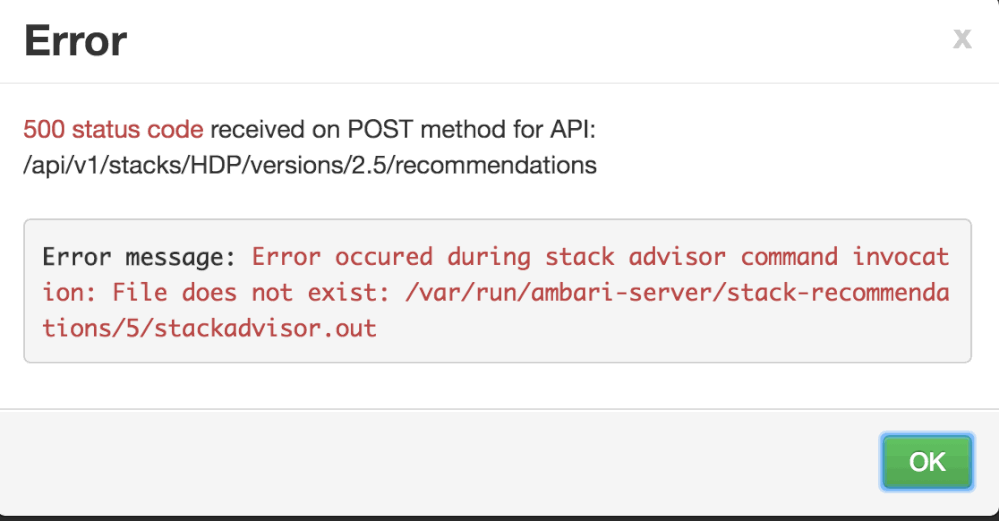Click the word "received" after the status code
This screenshot has height=521, width=999.
tap(256, 130)
